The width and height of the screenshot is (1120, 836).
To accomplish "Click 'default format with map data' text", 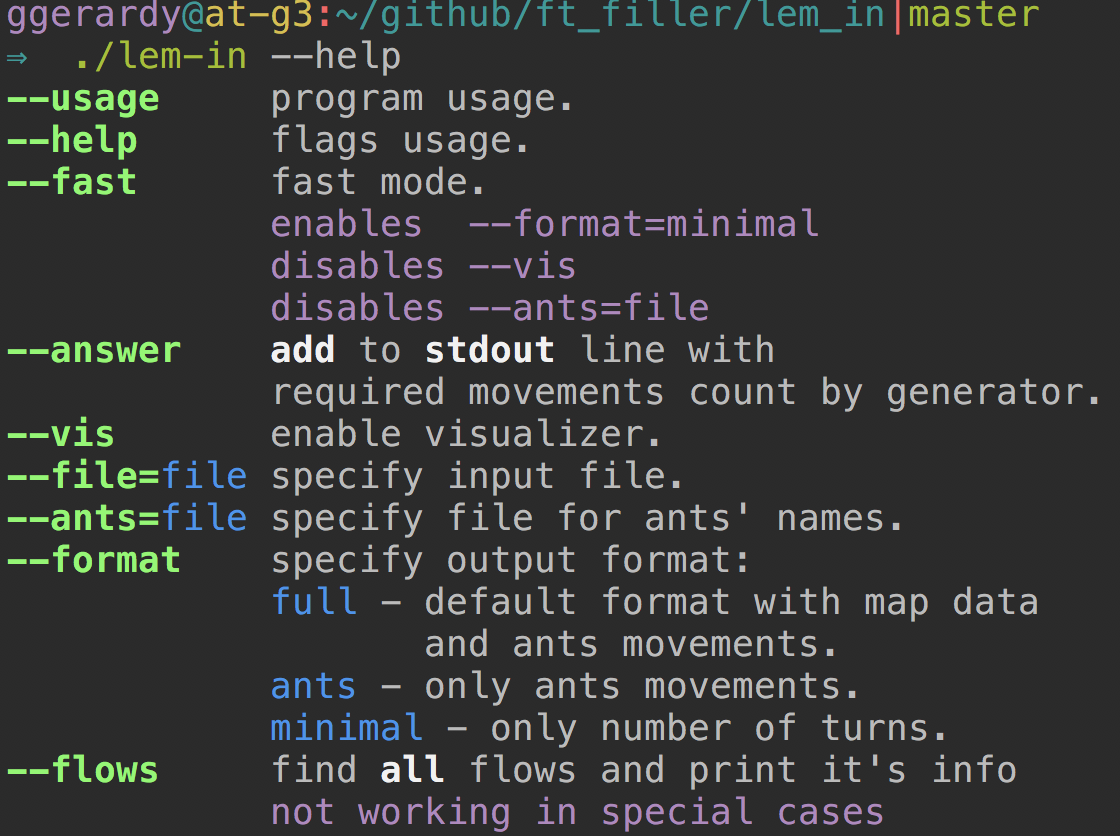I will tap(731, 602).
